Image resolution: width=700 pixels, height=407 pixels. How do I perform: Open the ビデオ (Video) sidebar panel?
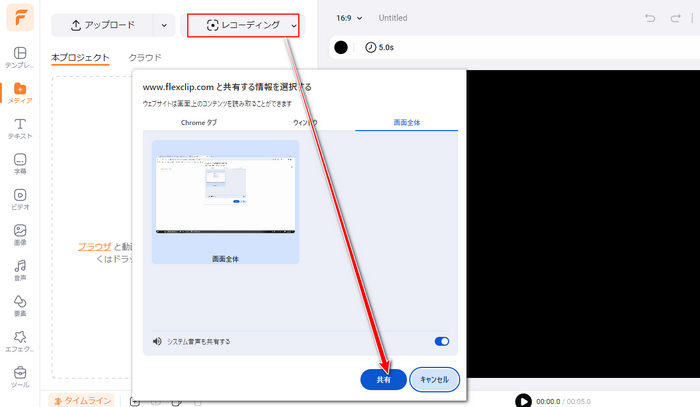coord(20,200)
